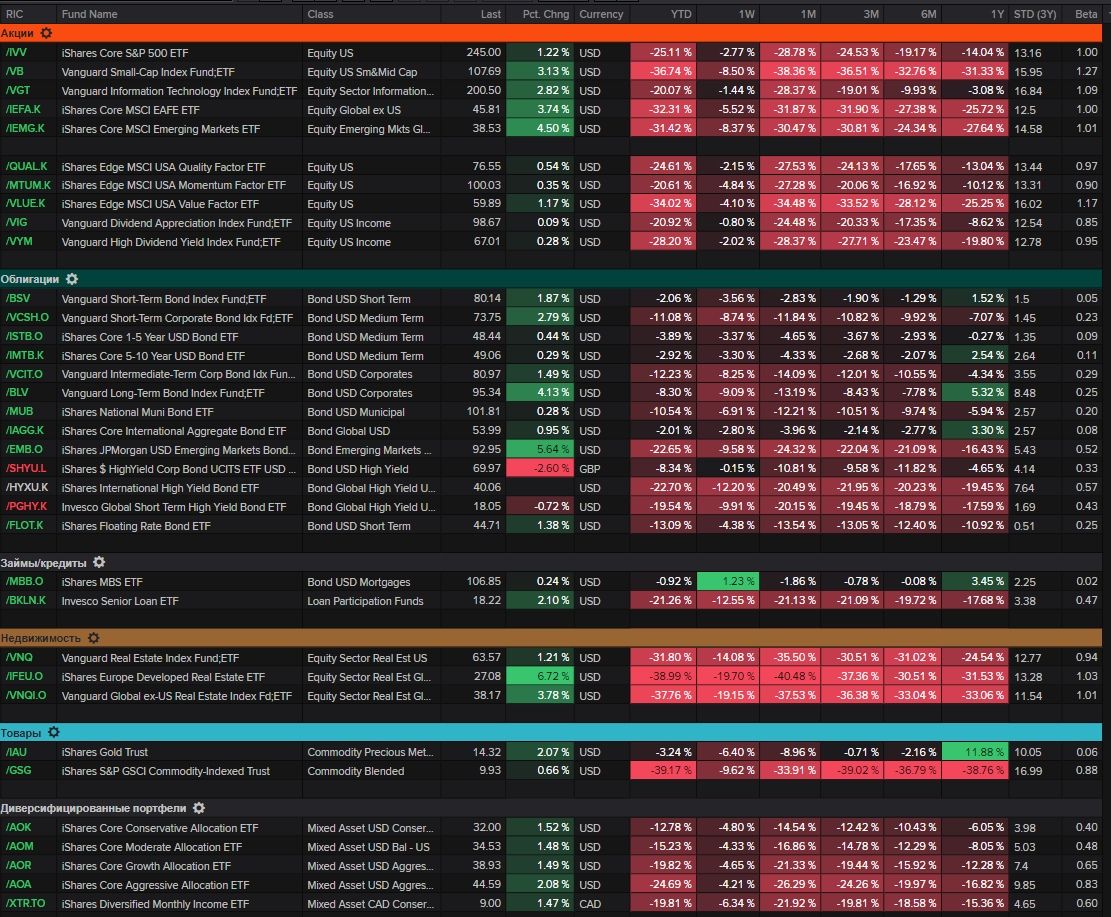Open the /IEMG.K ticker link
The width and height of the screenshot is (1111, 917).
click(25, 128)
